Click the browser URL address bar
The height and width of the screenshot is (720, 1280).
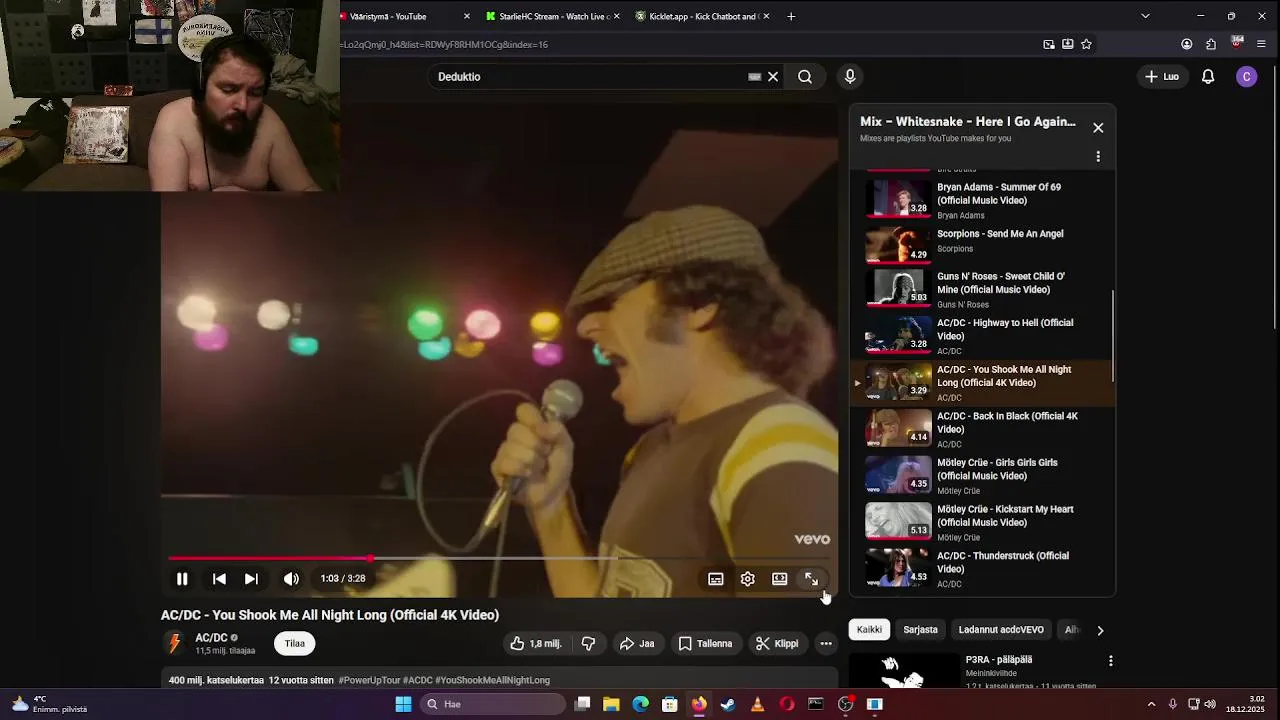click(690, 44)
